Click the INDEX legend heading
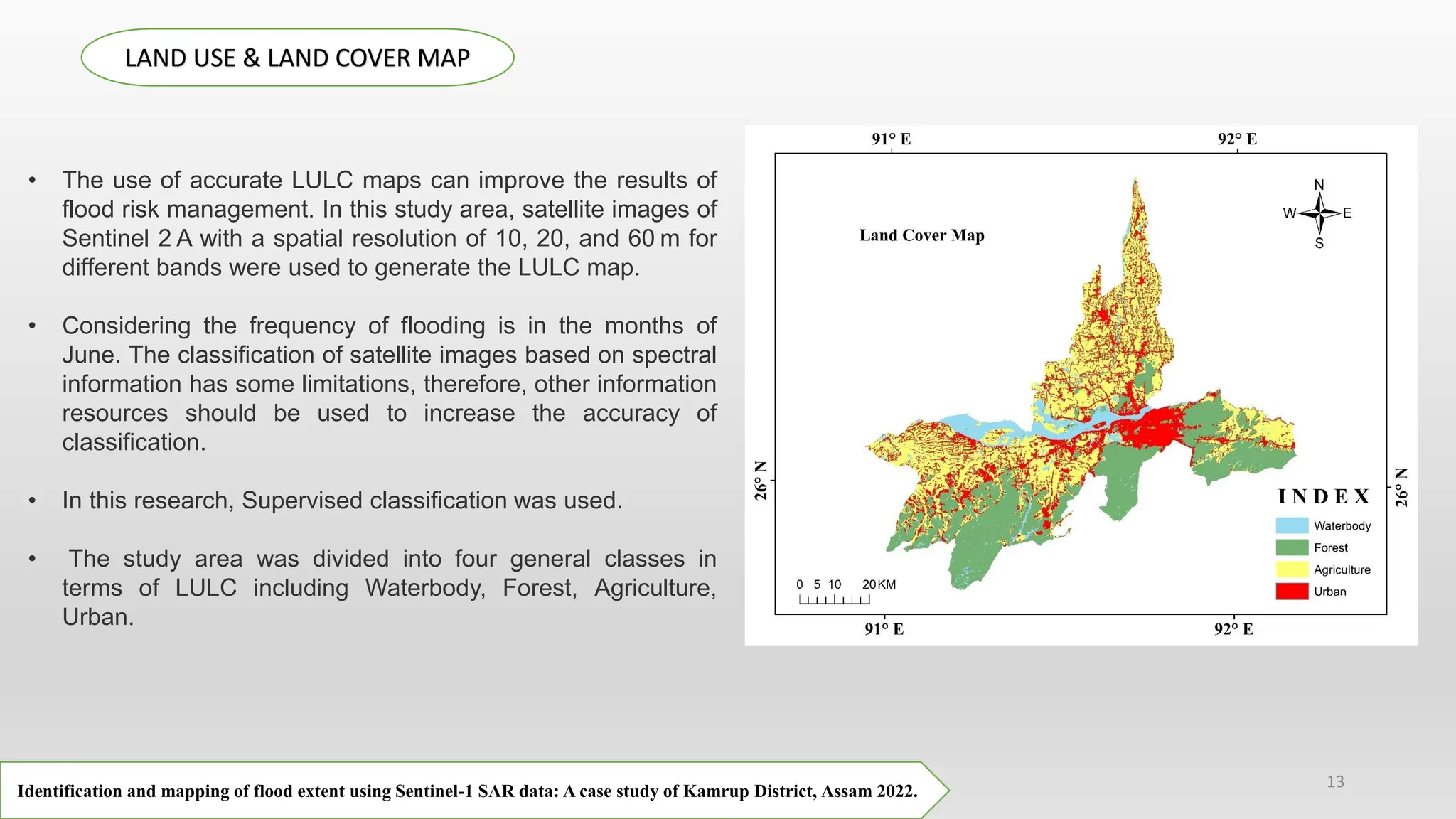This screenshot has height=819, width=1456. (1323, 496)
